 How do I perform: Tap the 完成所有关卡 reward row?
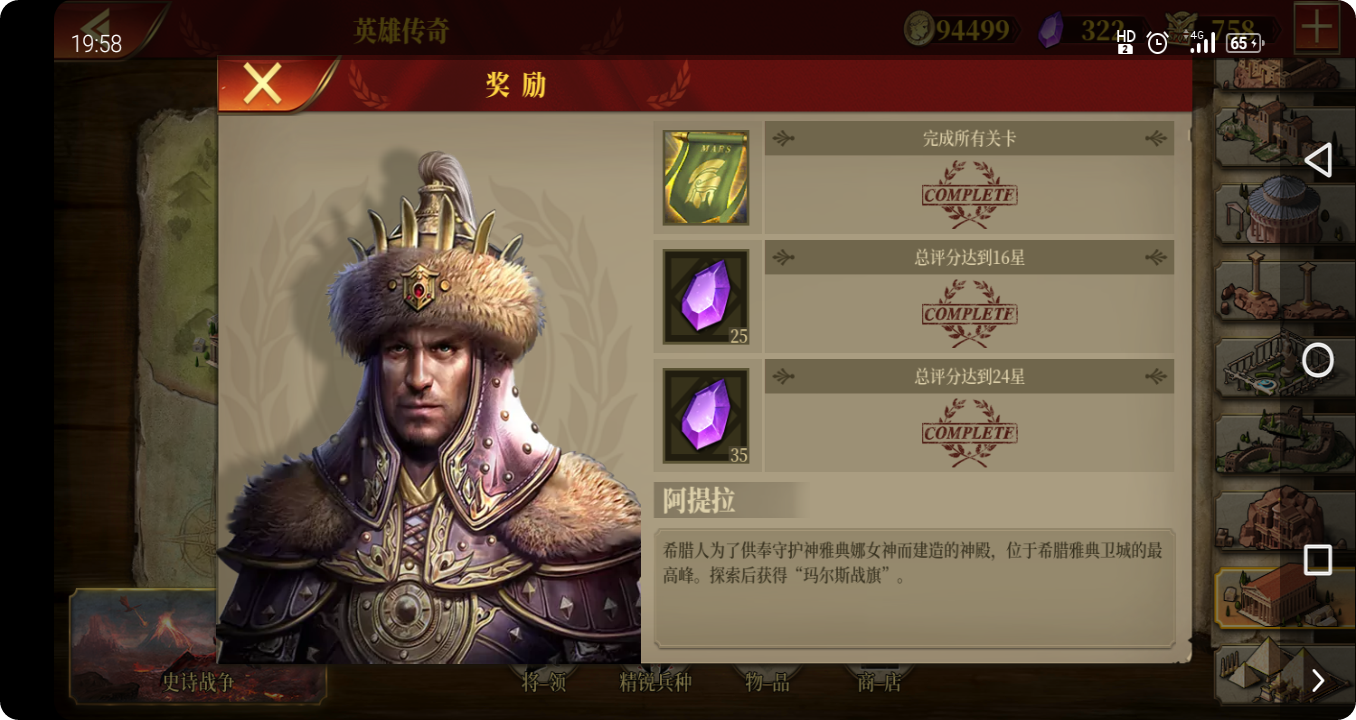[969, 177]
